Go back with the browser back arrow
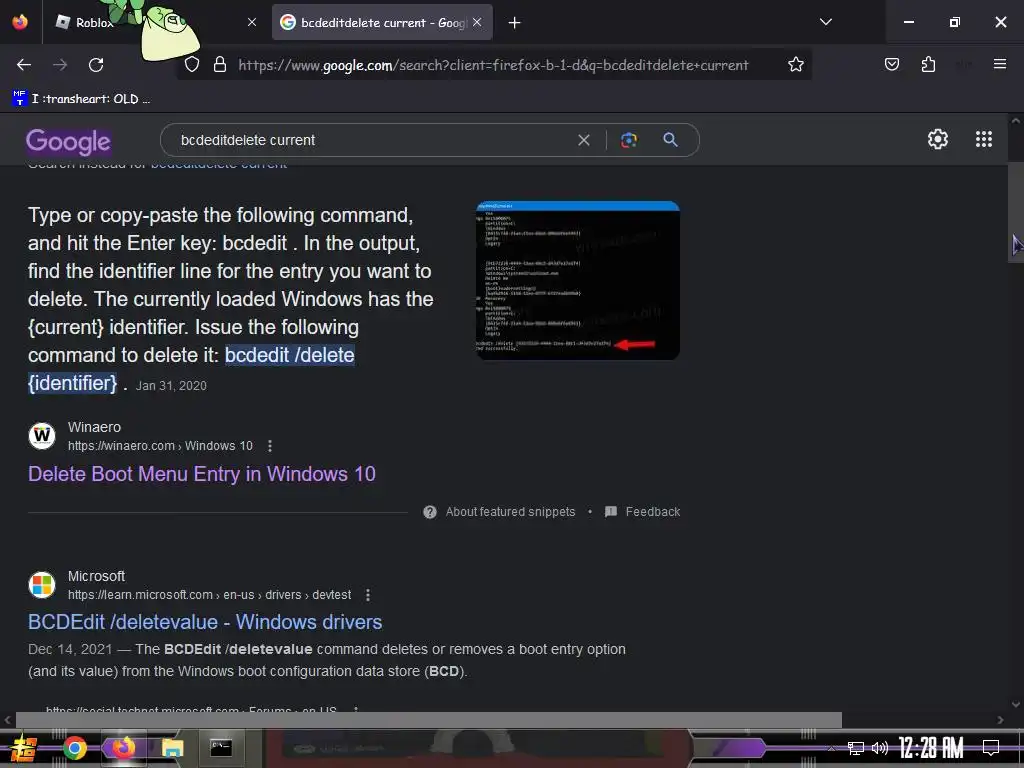The width and height of the screenshot is (1024, 768). [x=24, y=65]
